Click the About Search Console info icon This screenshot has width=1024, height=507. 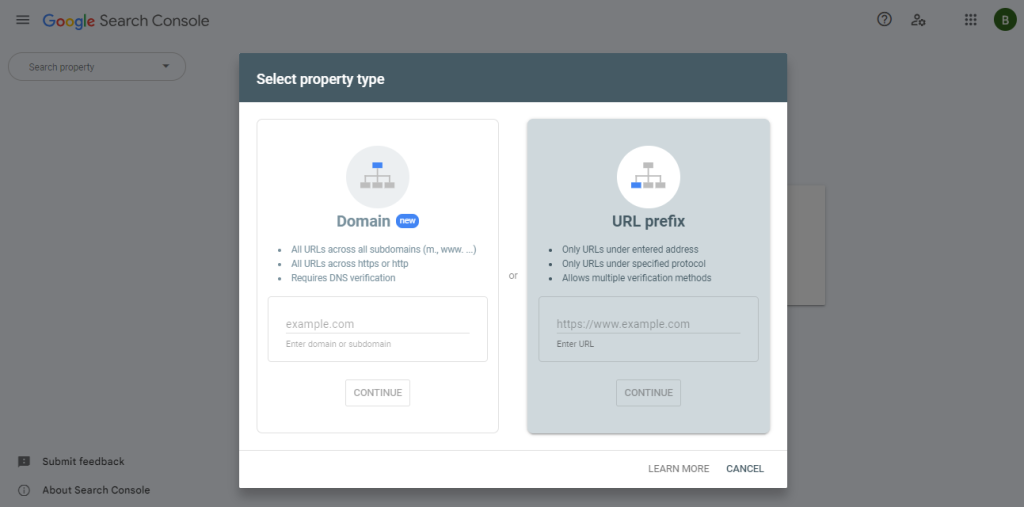[24, 490]
